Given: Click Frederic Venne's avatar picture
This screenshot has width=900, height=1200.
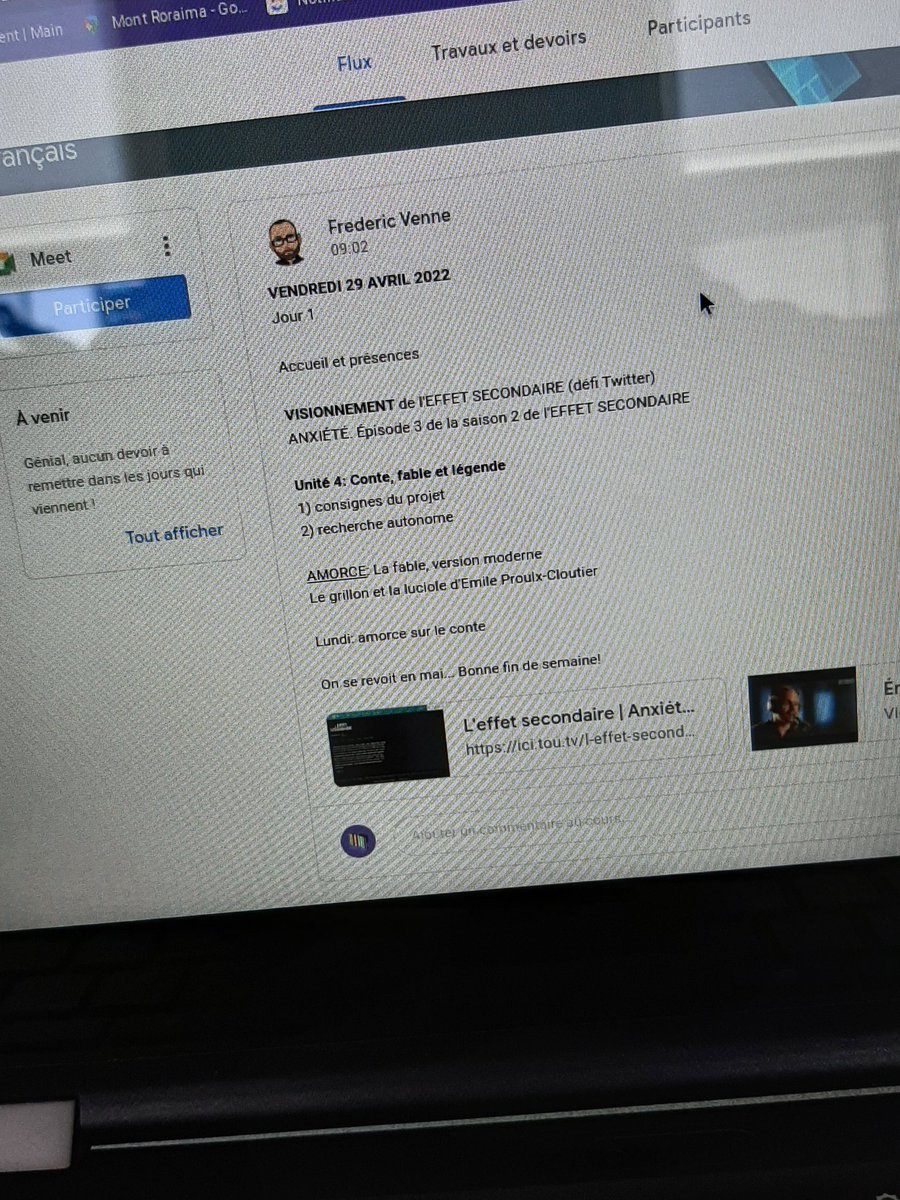Looking at the screenshot, I should (285, 241).
